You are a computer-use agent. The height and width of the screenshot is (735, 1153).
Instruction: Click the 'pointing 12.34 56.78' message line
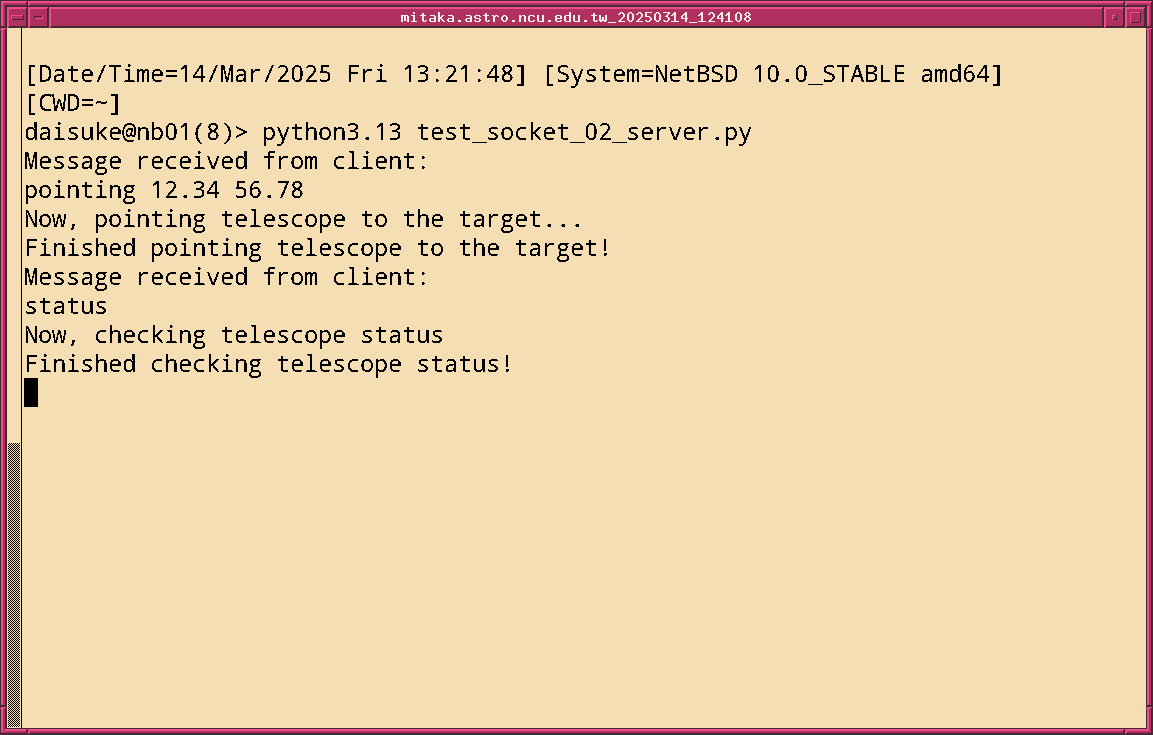pyautogui.click(x=163, y=190)
